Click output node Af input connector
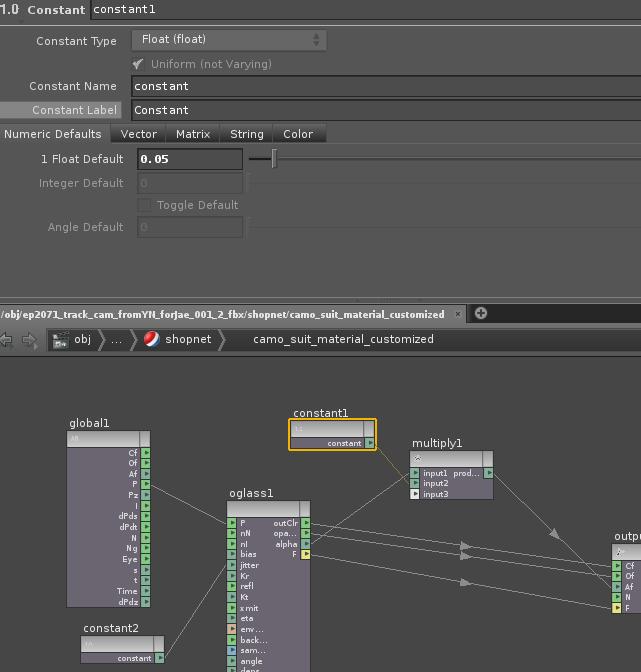641x672 pixels. [x=617, y=587]
